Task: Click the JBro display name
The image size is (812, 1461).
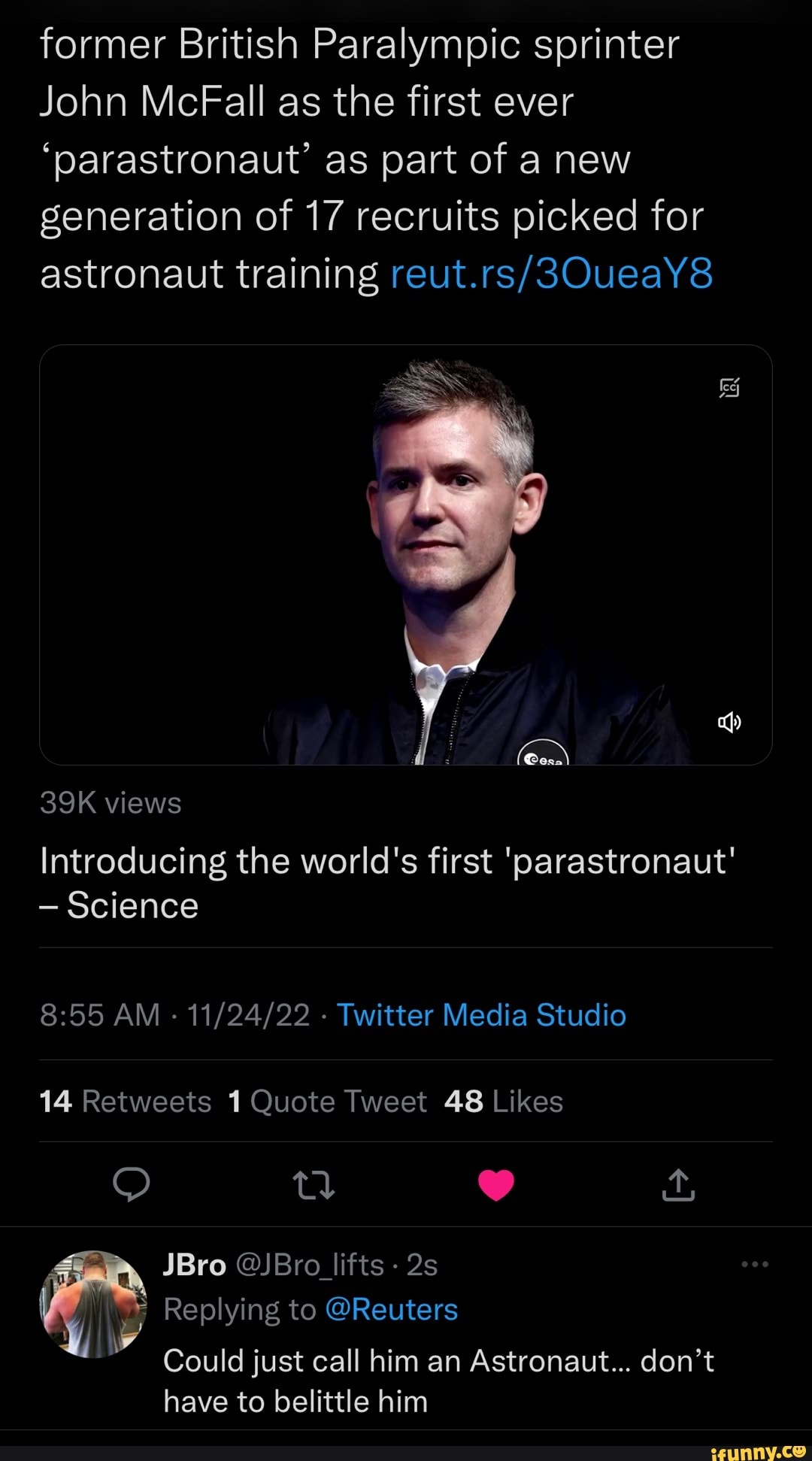Action: pos(195,1265)
